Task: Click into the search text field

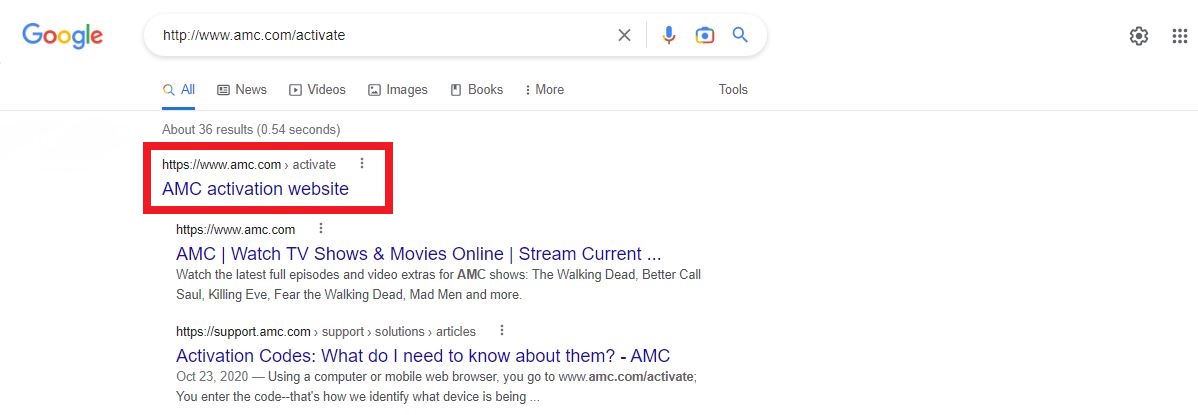Action: [380, 36]
